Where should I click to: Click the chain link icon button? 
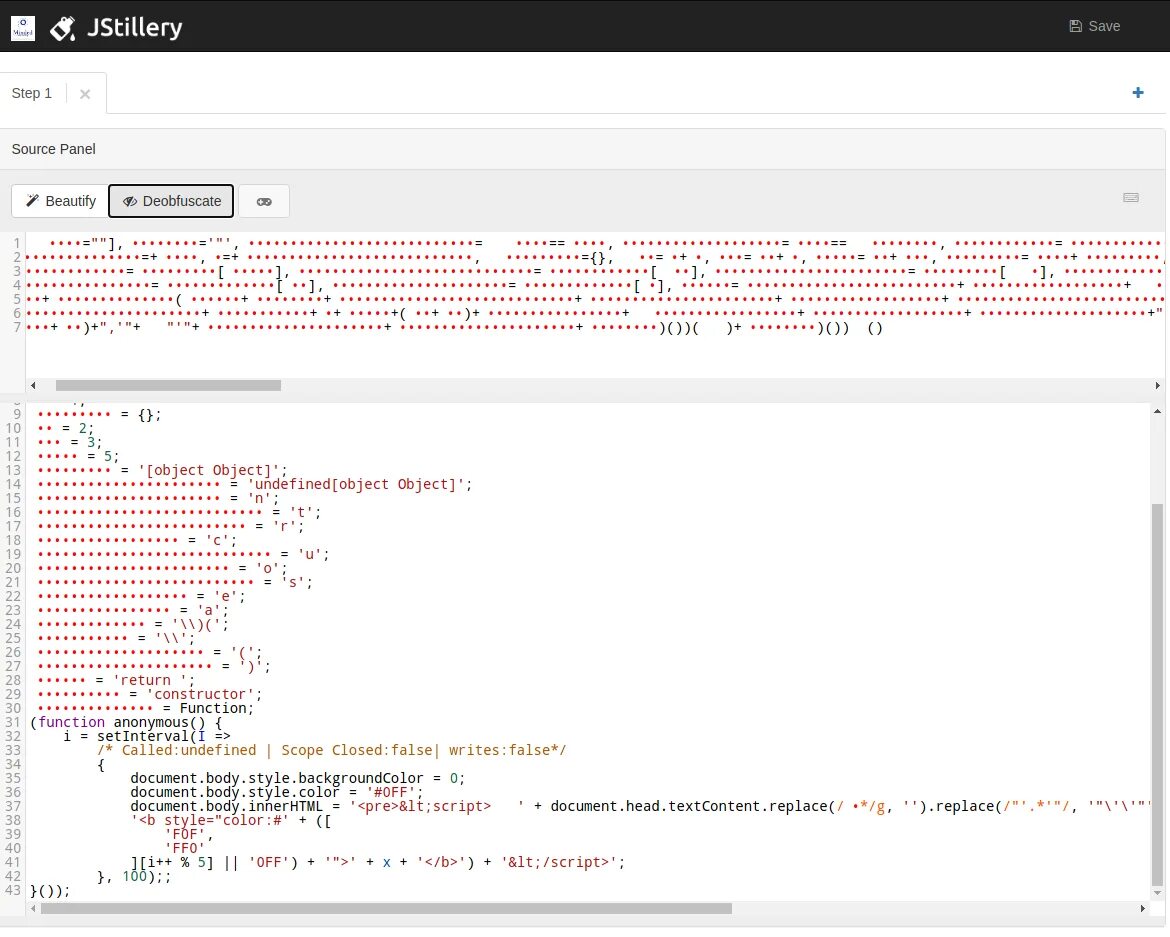click(264, 201)
